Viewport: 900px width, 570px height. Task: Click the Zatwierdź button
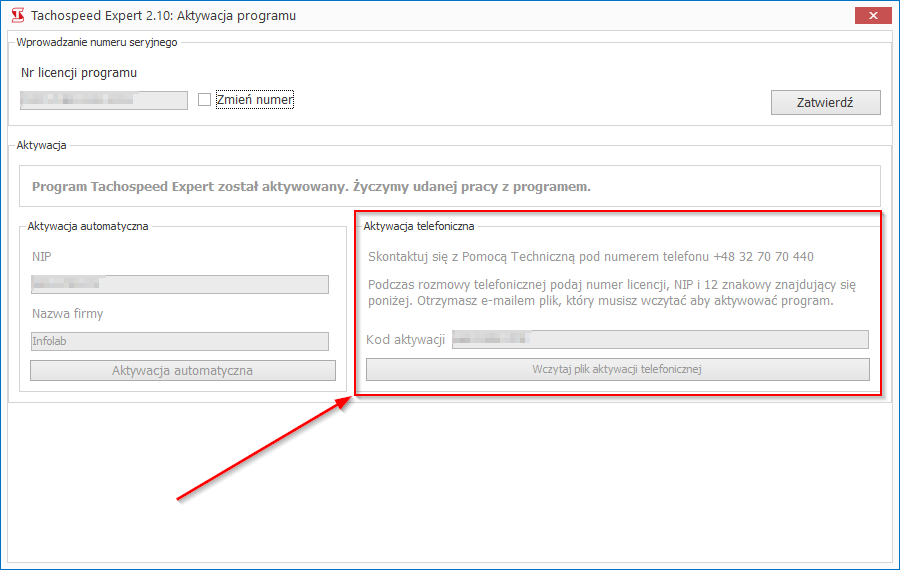[825, 102]
